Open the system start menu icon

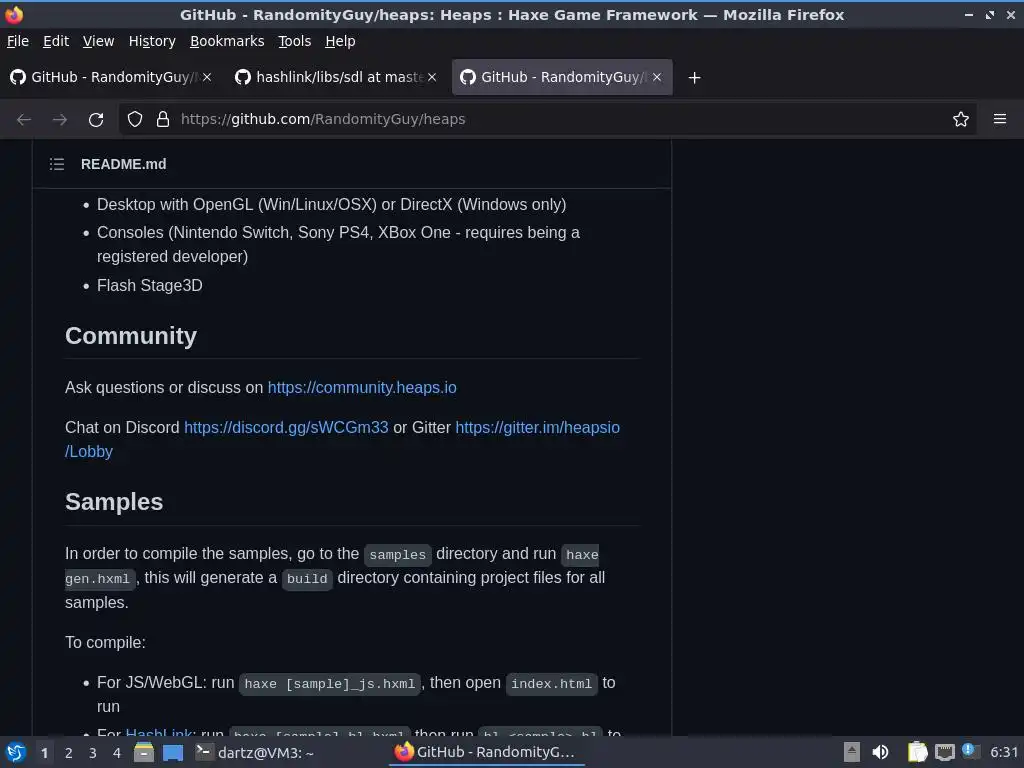point(16,752)
